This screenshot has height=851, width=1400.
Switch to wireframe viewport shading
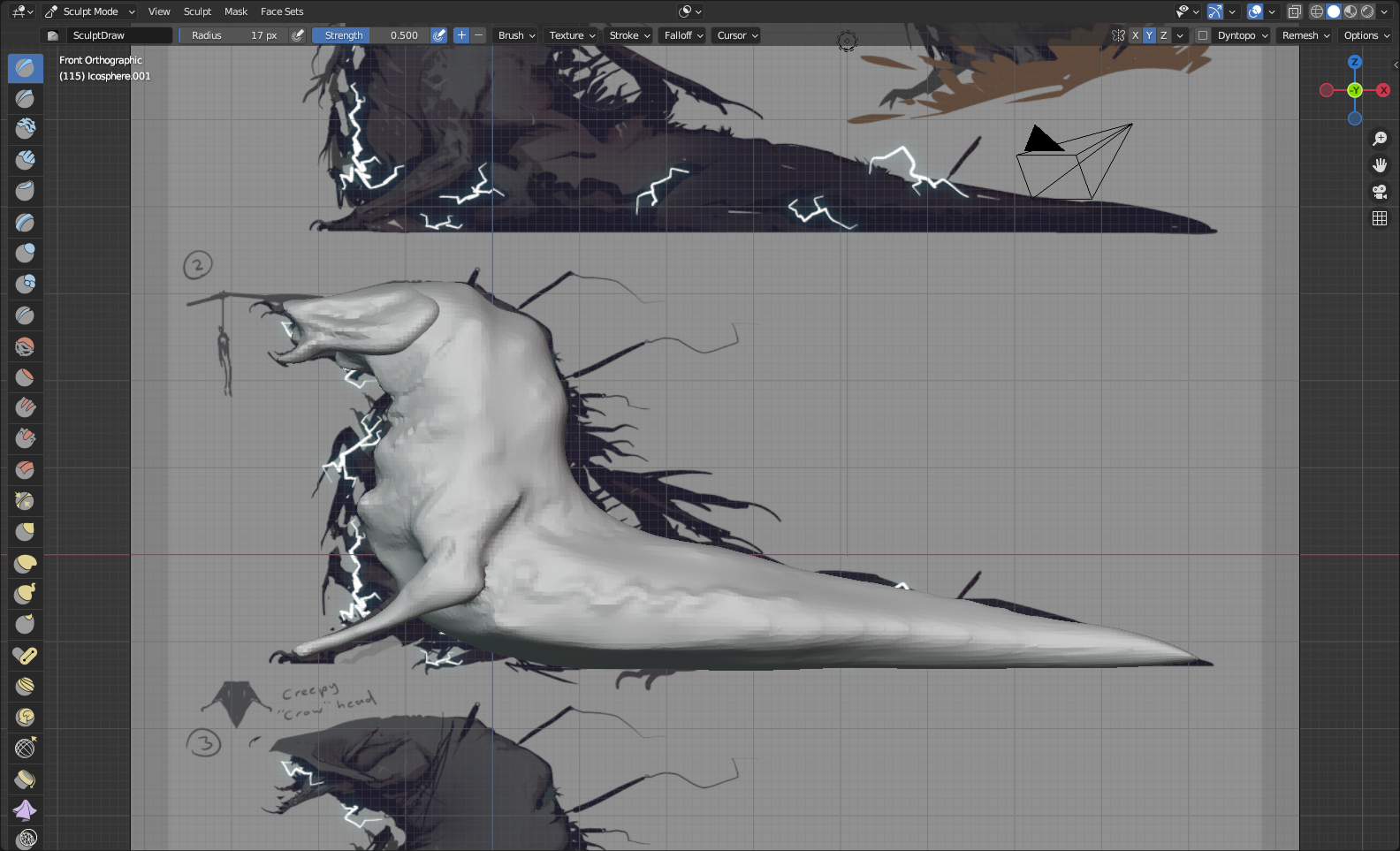tap(1317, 11)
